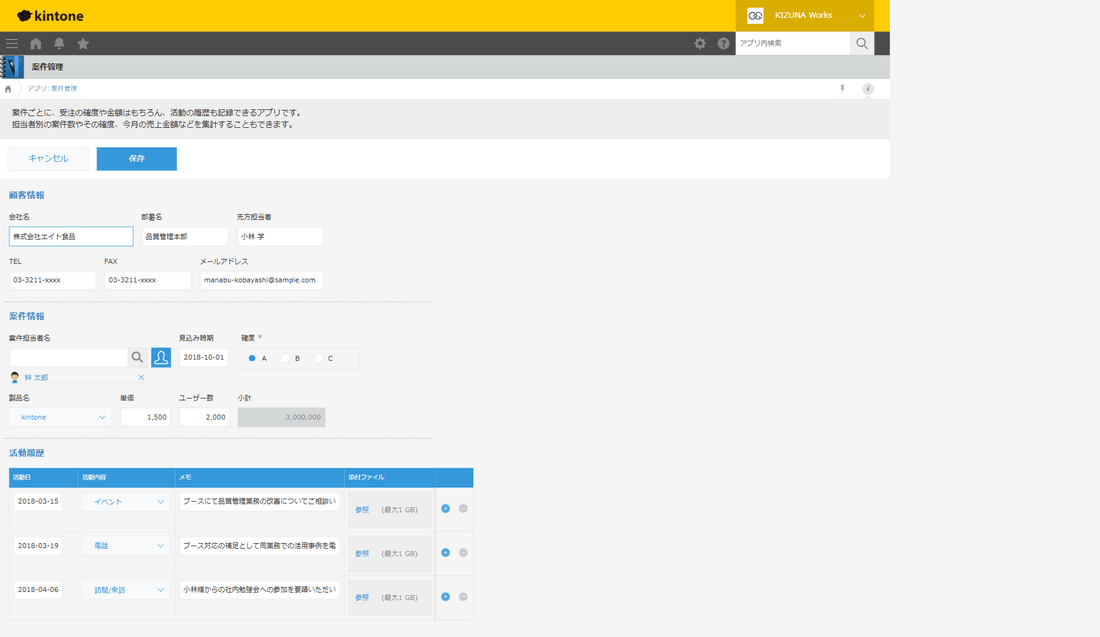
Task: Delete the 2018-03-19 activity row
Action: (x=463, y=553)
